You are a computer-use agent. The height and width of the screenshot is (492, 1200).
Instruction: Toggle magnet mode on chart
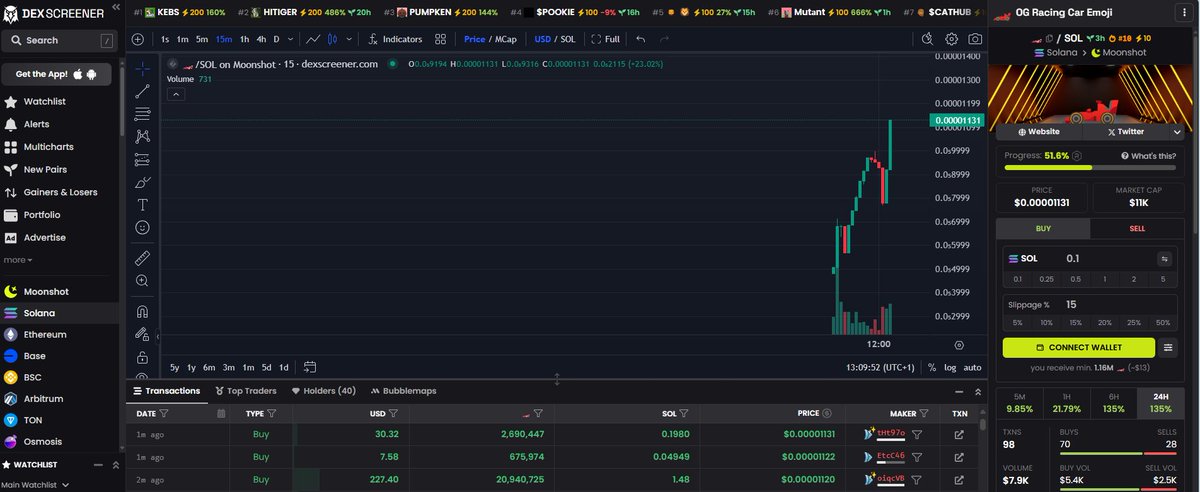click(142, 311)
